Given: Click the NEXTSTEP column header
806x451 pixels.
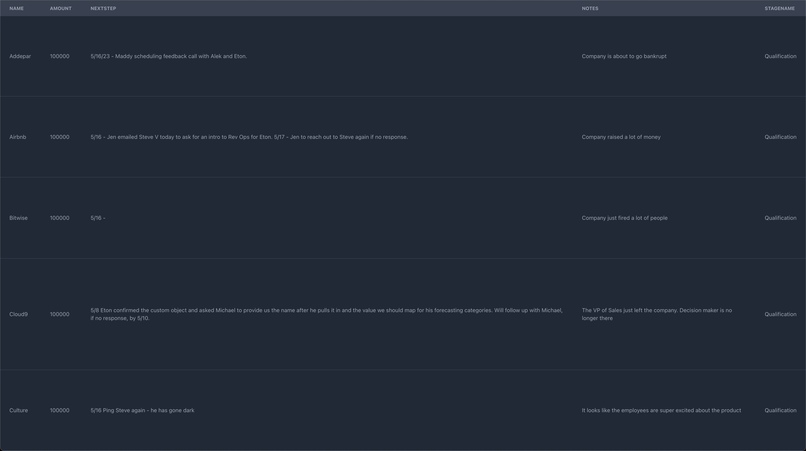Looking at the screenshot, I should [103, 8].
